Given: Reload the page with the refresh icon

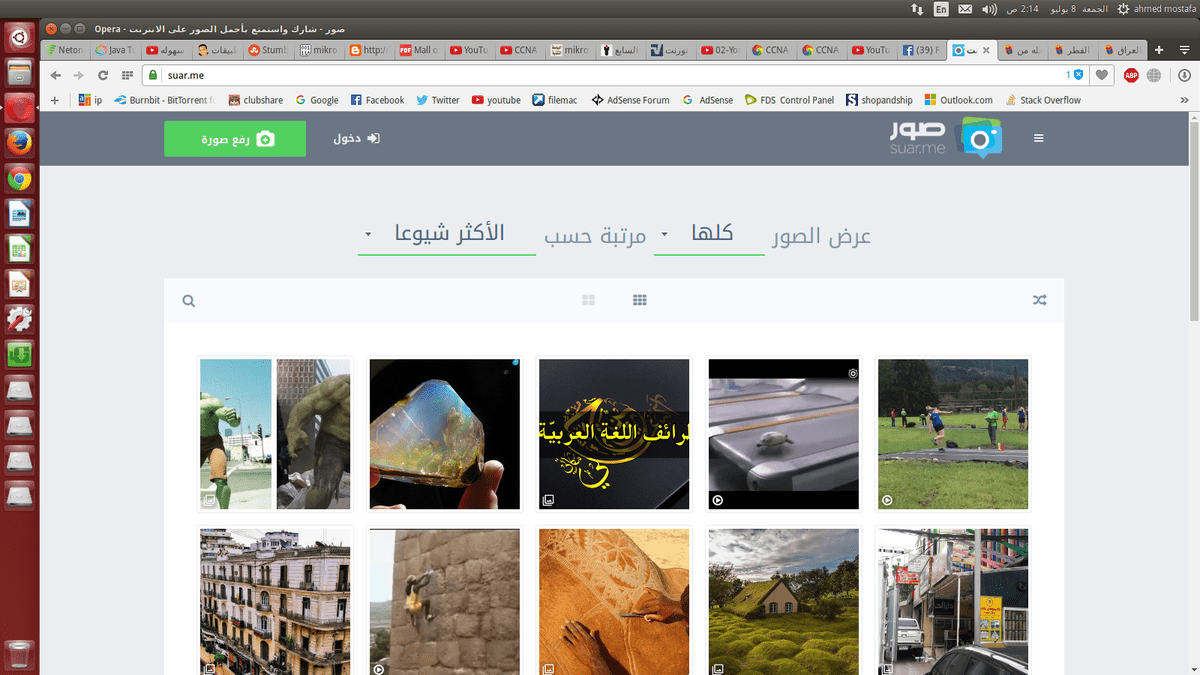Looking at the screenshot, I should coord(103,75).
